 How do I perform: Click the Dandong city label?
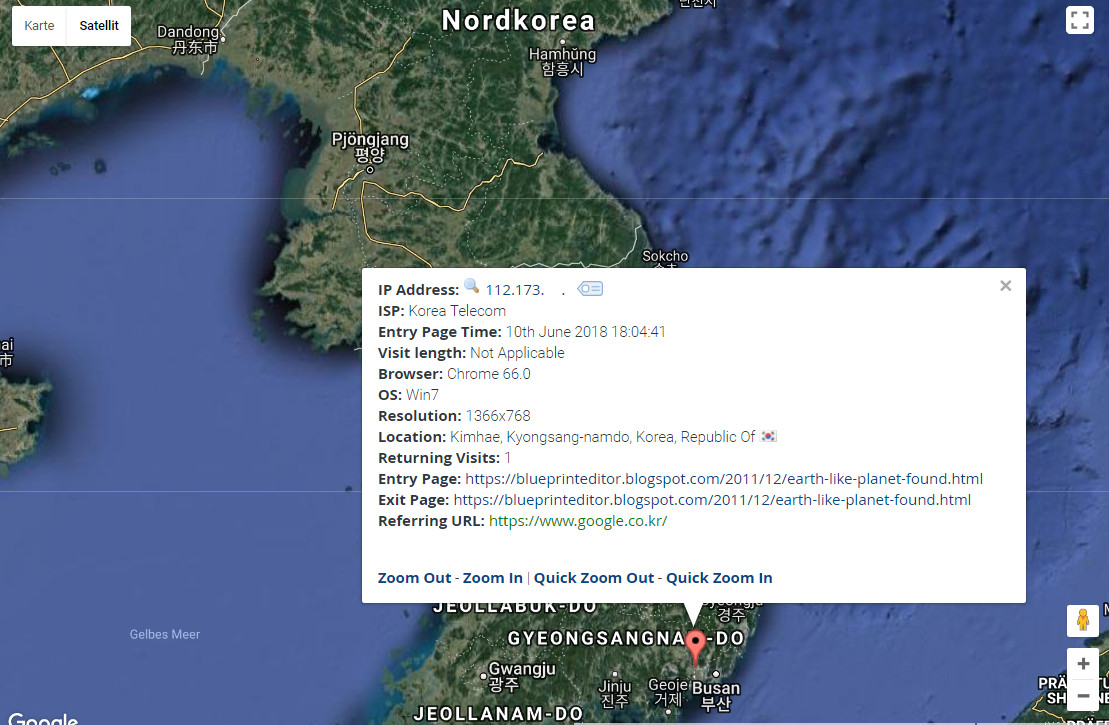187,40
